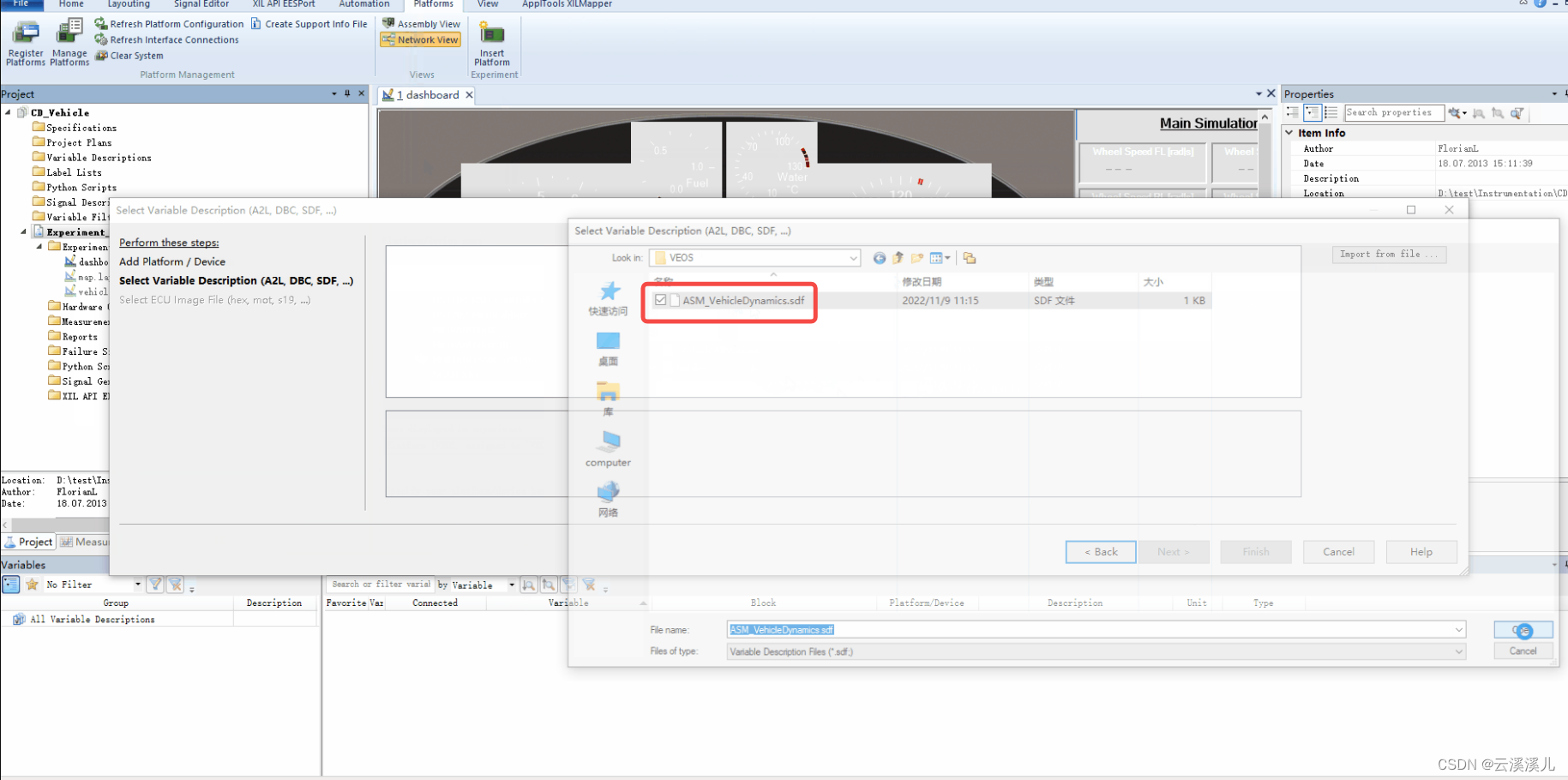This screenshot has width=1568, height=780.
Task: Click filter search icon in Properties
Action: tap(1517, 112)
